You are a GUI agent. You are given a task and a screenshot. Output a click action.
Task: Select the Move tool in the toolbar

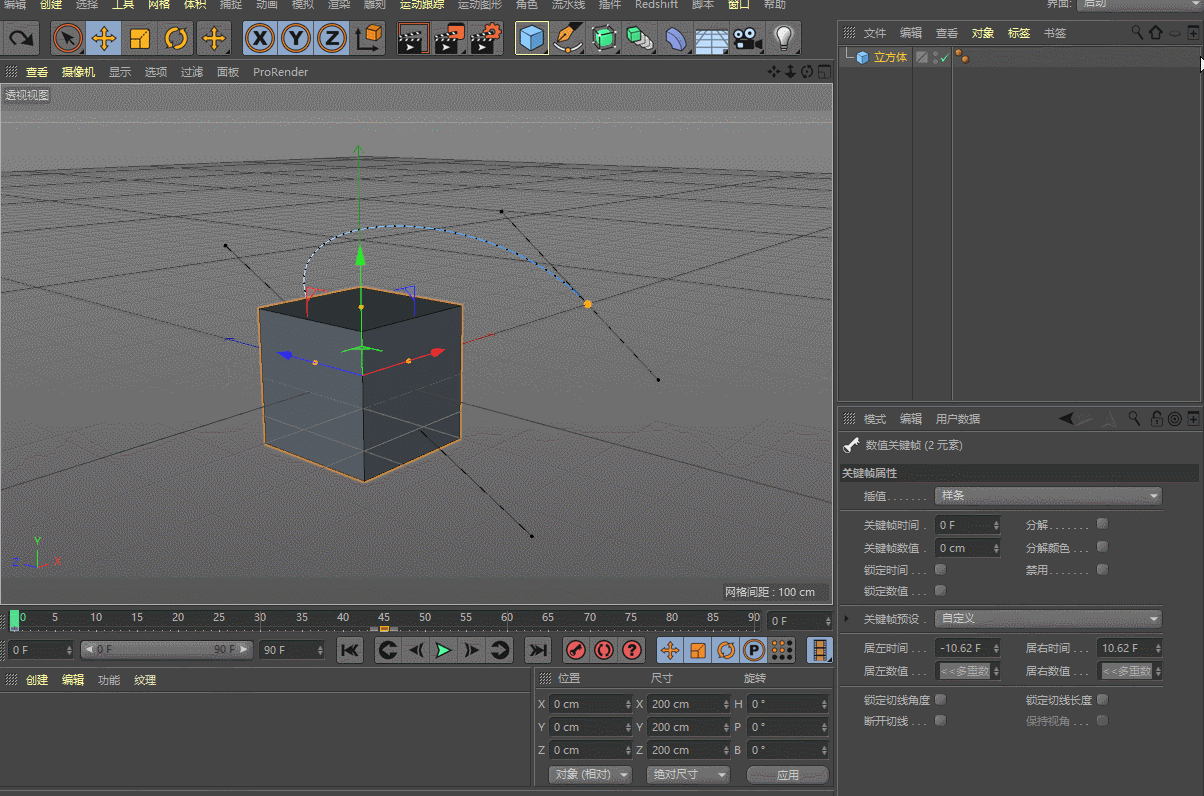coord(104,38)
